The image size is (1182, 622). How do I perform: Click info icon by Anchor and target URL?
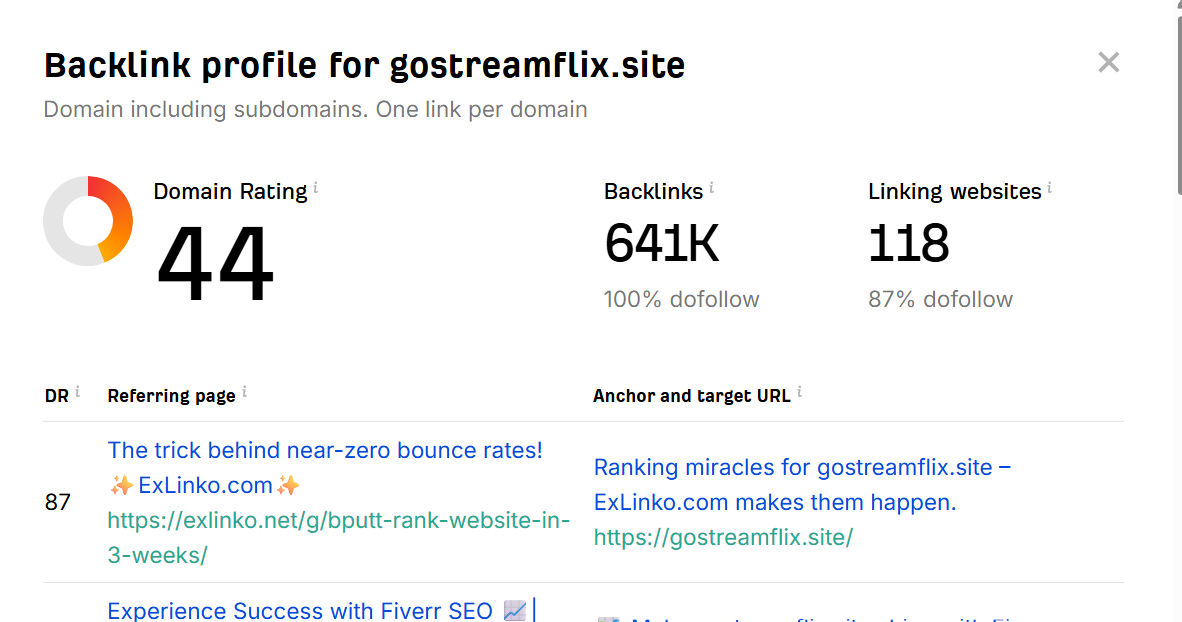point(799,392)
